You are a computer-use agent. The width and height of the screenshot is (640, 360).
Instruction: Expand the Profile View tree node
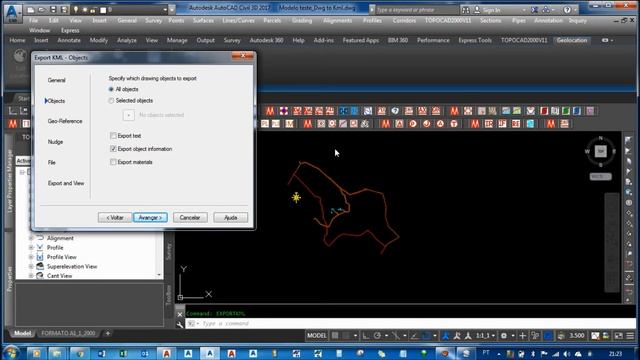tap(31, 257)
